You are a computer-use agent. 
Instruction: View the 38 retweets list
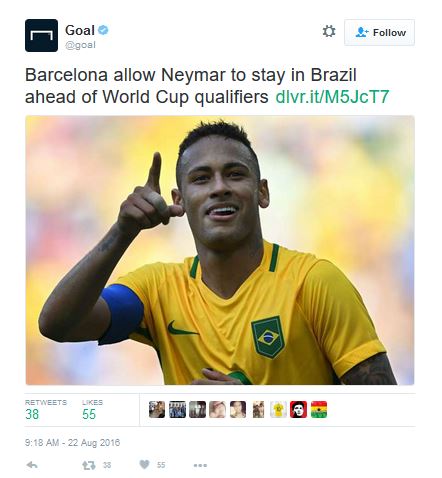click(x=46, y=410)
